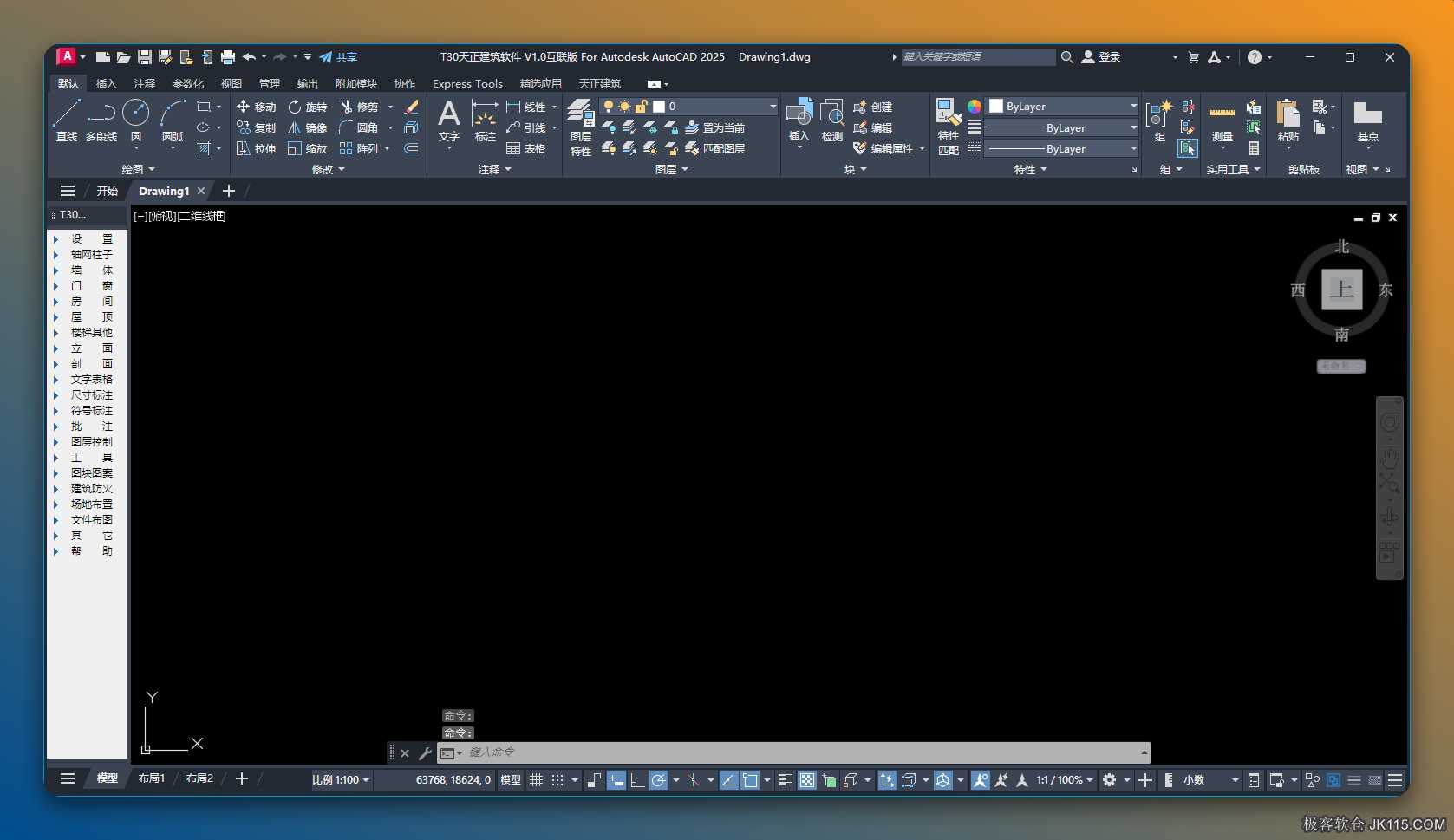Toggle the grid display in status bar
Image resolution: width=1454 pixels, height=840 pixels.
pos(536,780)
